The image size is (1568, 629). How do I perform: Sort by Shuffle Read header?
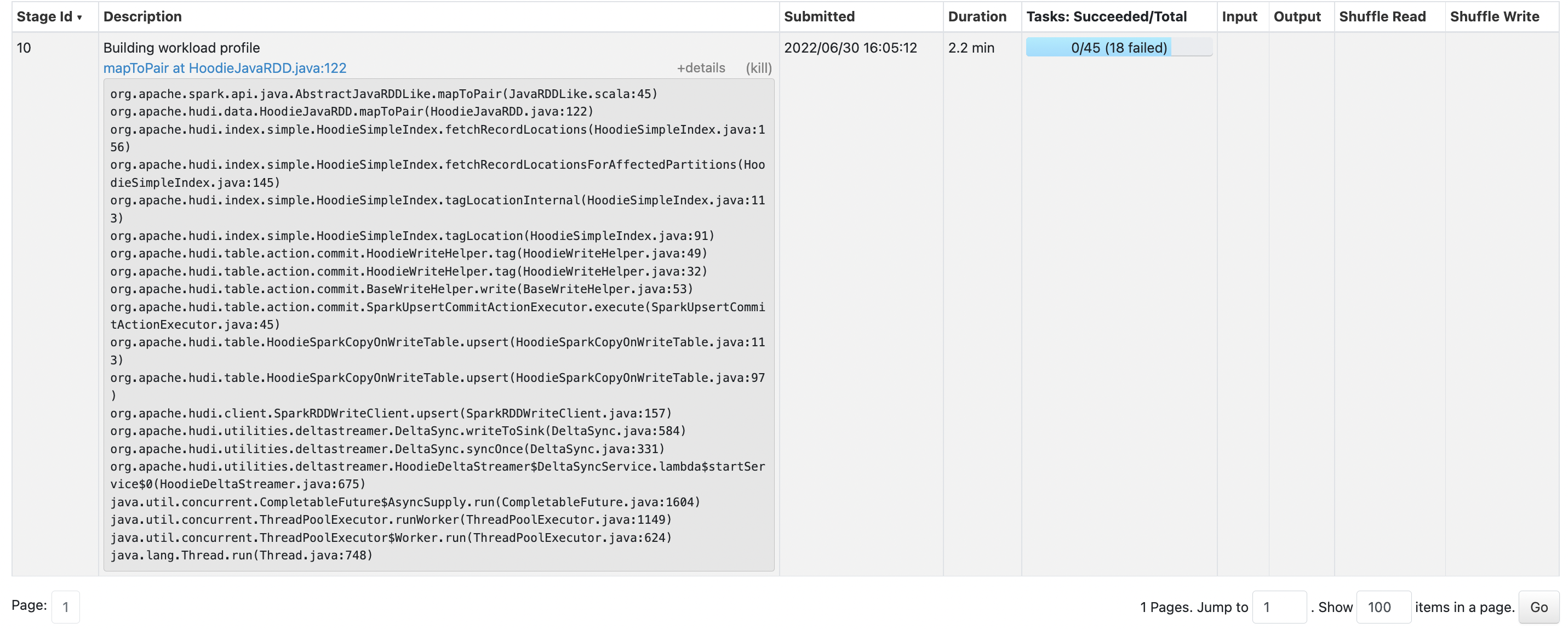pyautogui.click(x=1382, y=16)
